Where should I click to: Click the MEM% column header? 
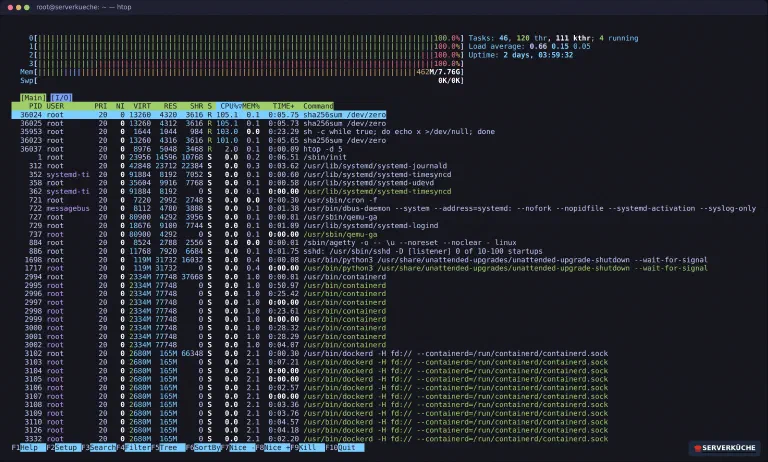[x=251, y=106]
